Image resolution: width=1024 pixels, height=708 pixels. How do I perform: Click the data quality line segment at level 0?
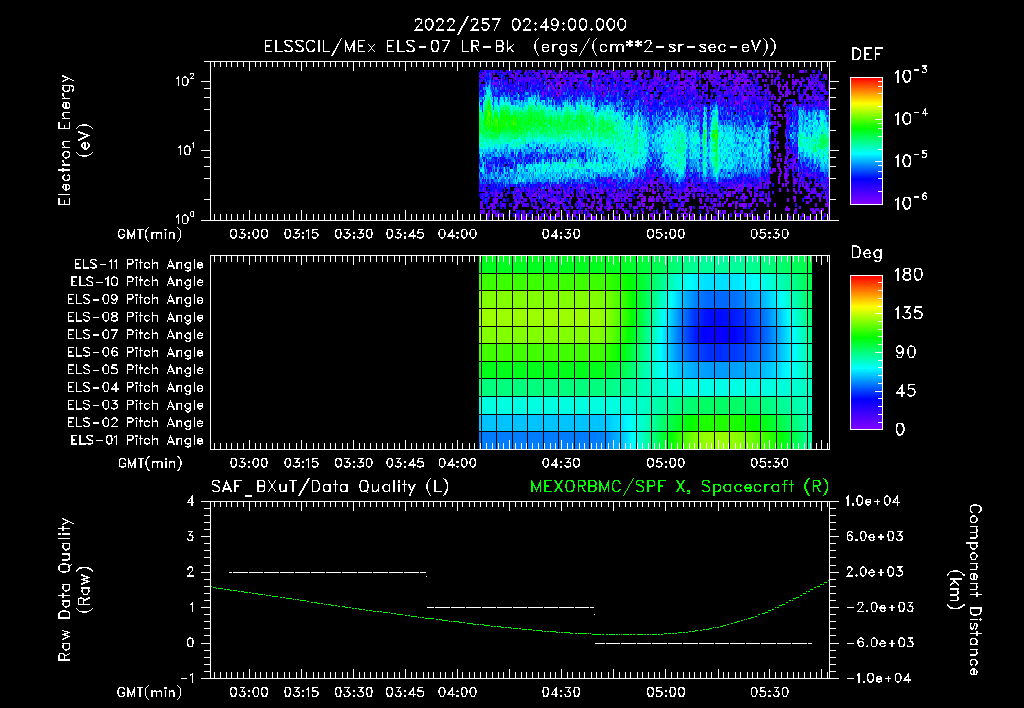703,643
